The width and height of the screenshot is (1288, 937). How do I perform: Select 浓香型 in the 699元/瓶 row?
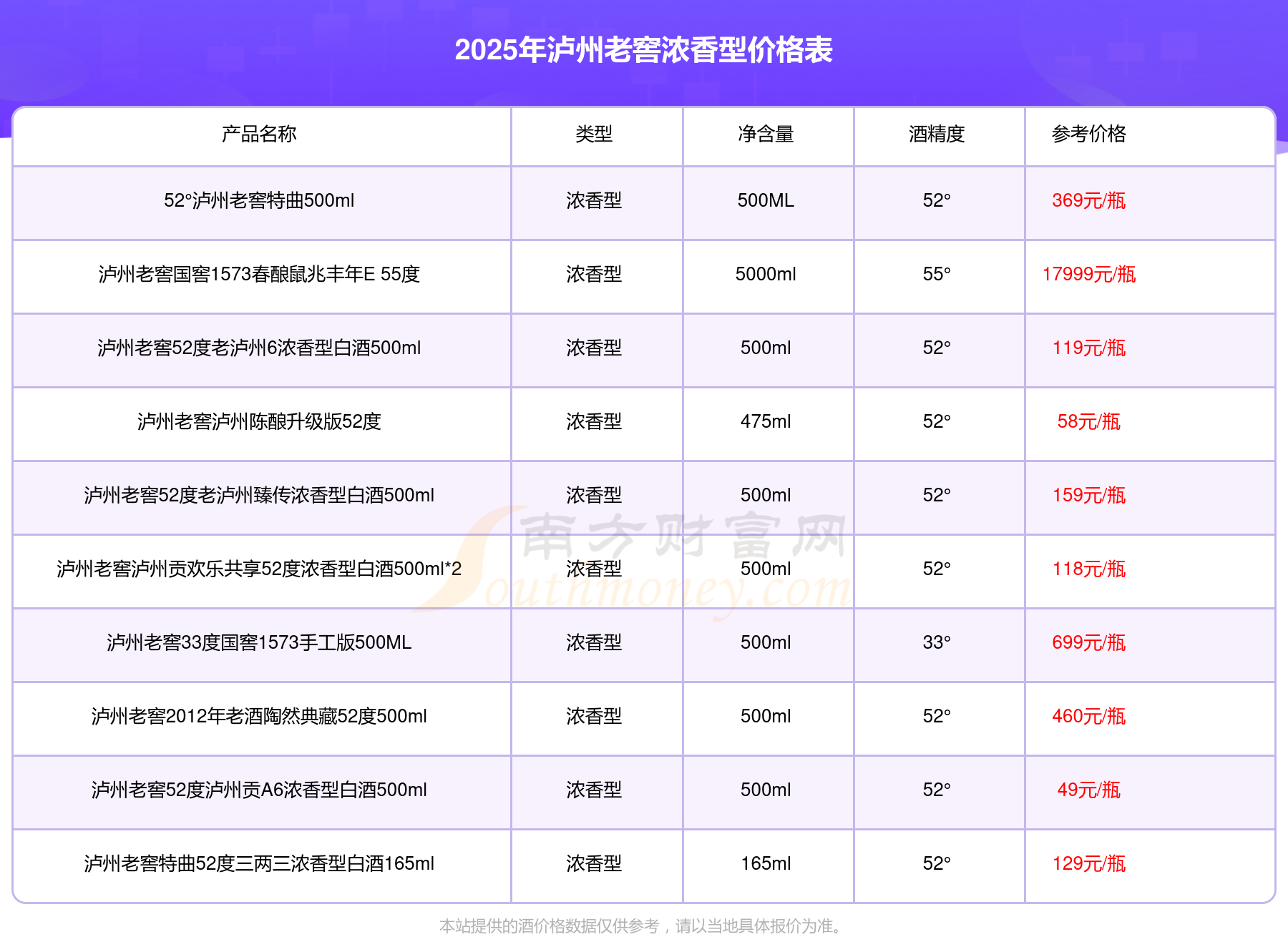point(594,642)
